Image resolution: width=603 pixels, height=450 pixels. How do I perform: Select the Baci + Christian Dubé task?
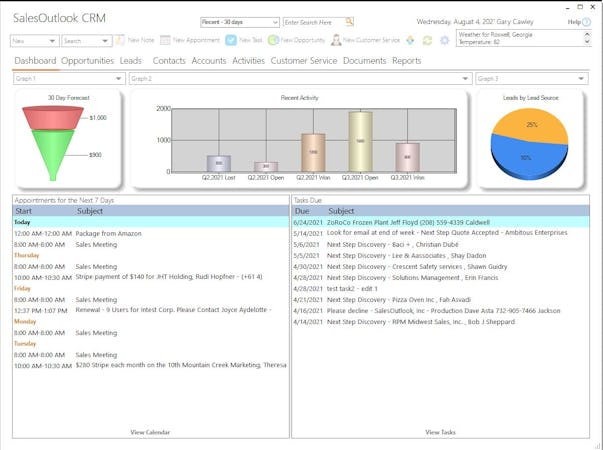(440, 245)
